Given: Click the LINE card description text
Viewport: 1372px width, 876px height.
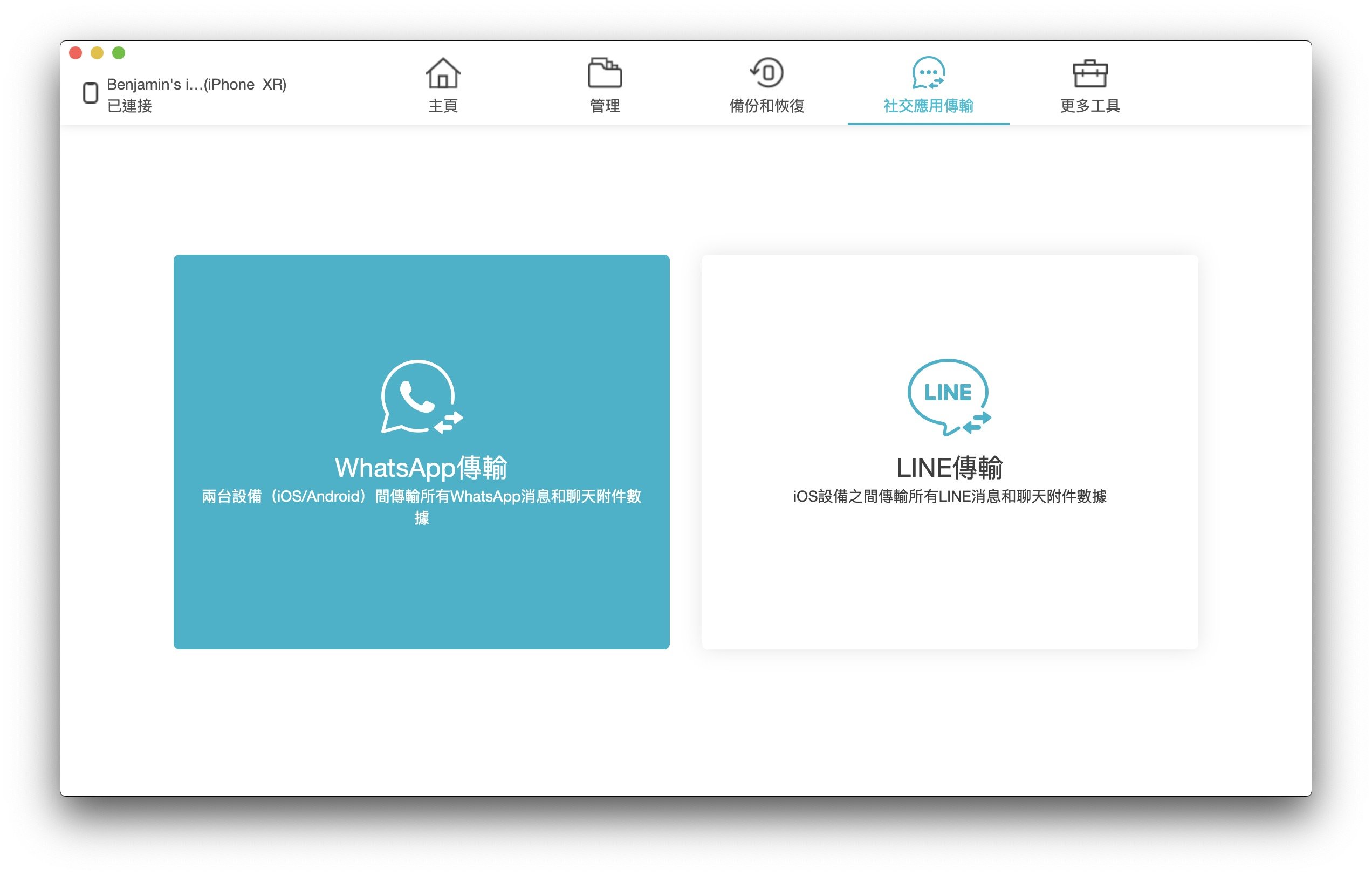Looking at the screenshot, I should click(x=949, y=496).
